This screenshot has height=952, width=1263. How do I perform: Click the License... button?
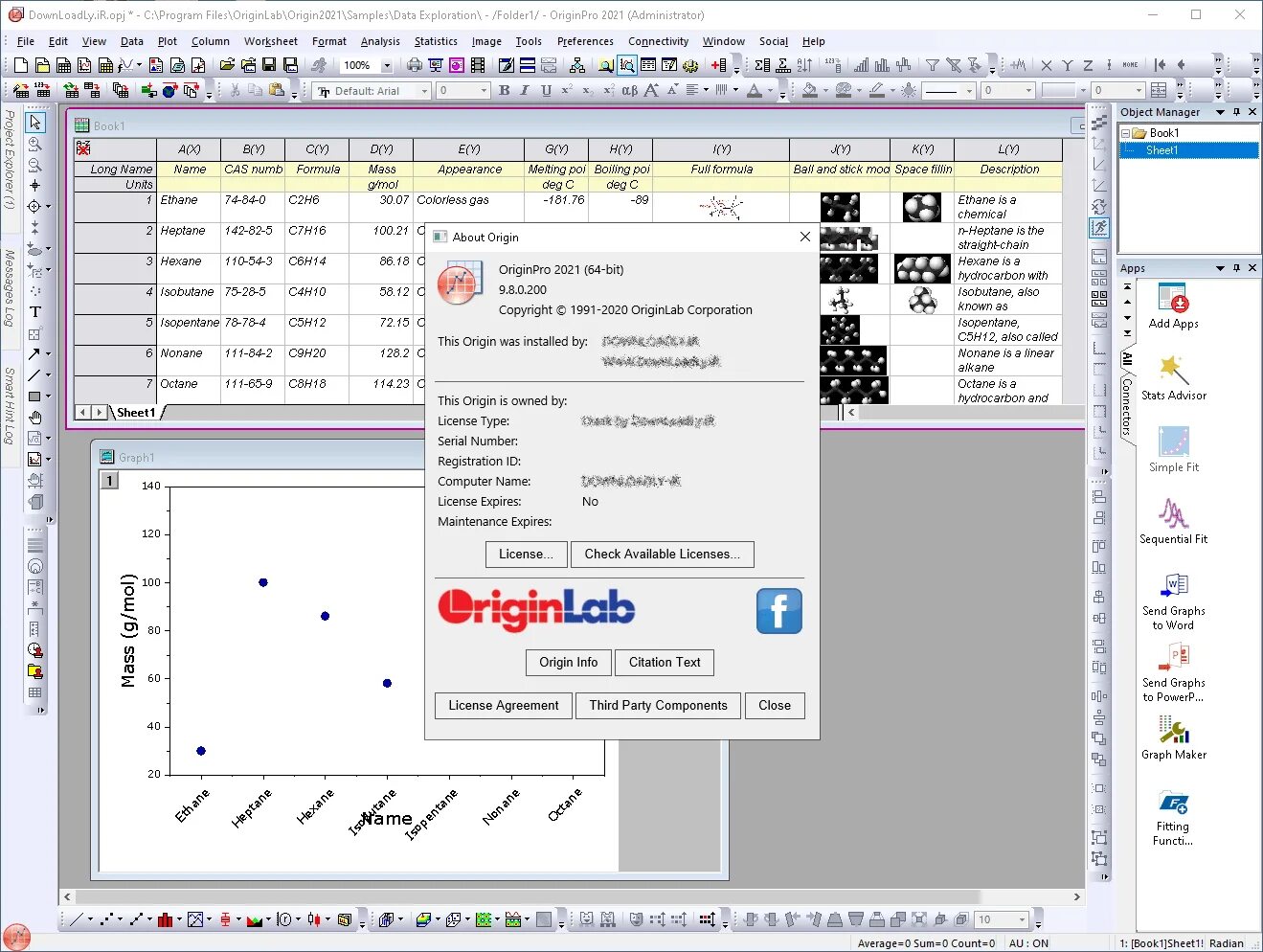tap(526, 555)
